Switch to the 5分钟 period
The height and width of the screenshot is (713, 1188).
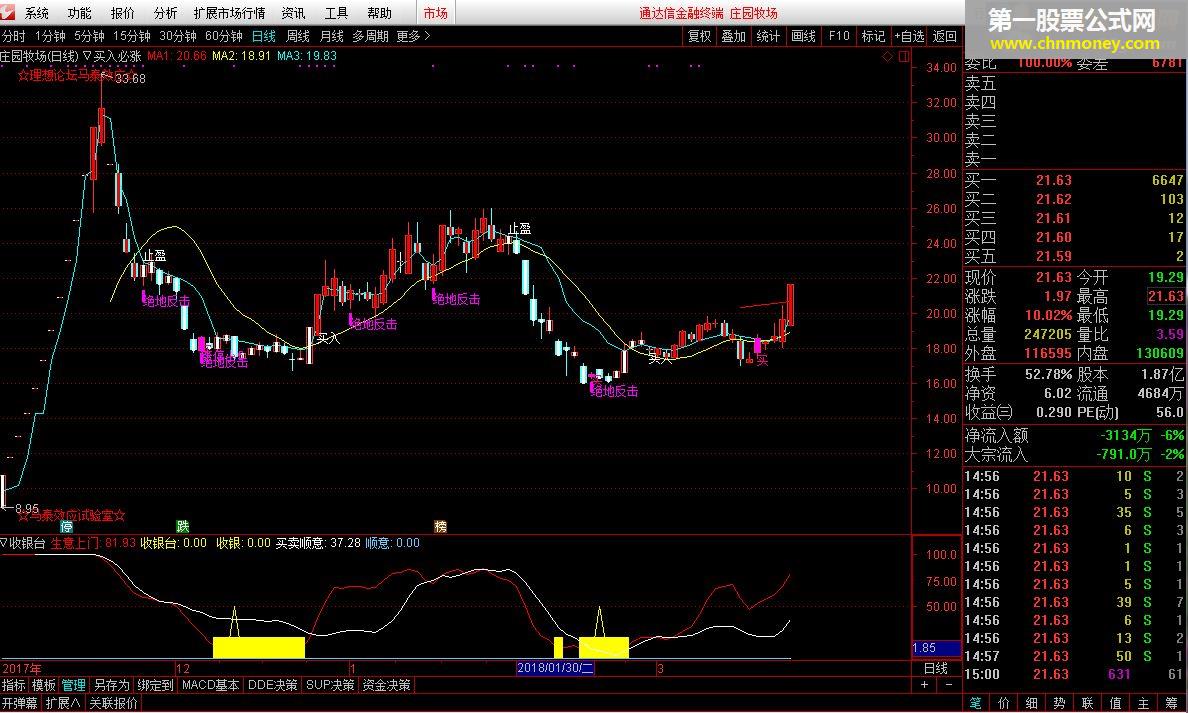[89, 36]
